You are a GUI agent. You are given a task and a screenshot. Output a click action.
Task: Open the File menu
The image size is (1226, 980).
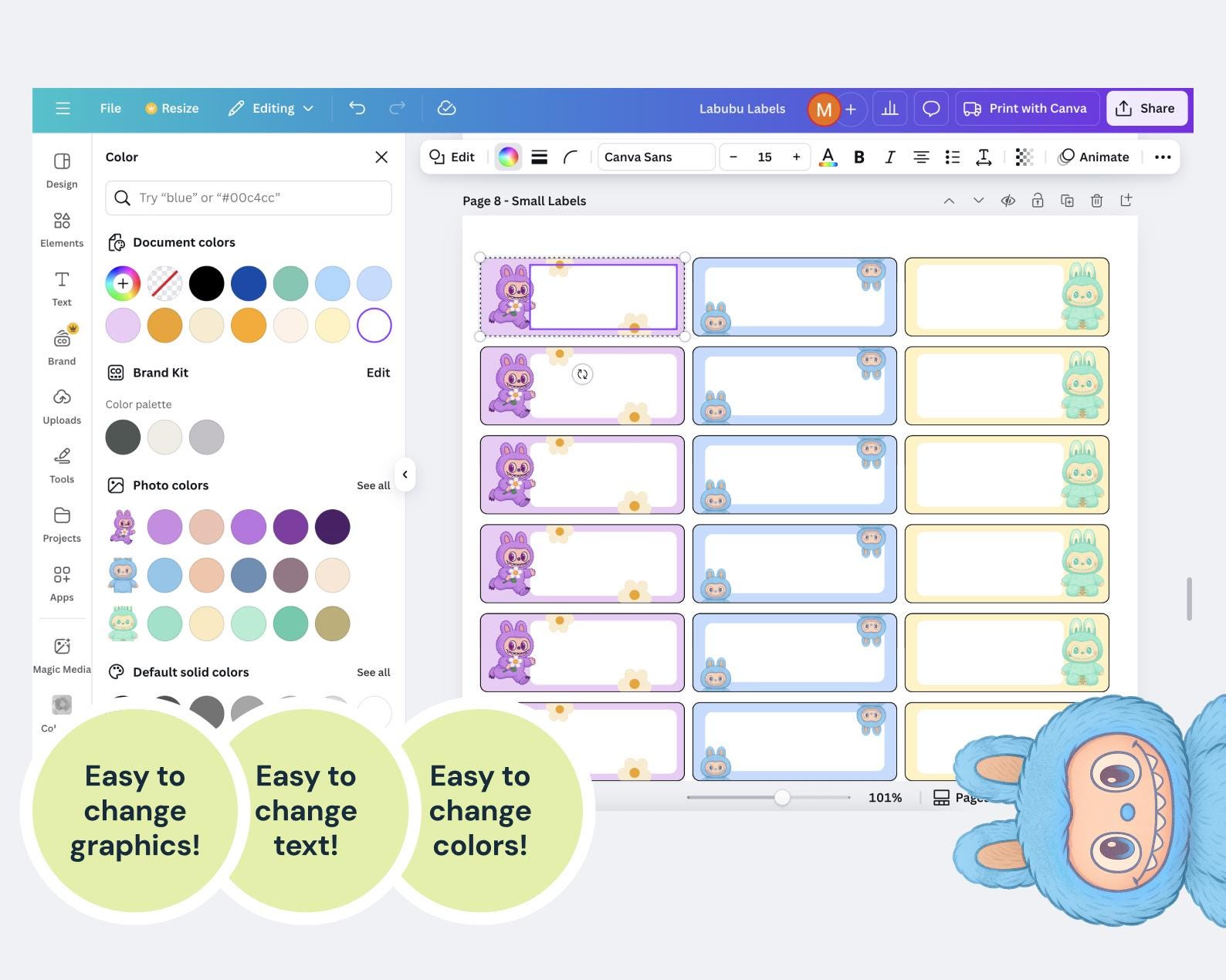[x=110, y=108]
